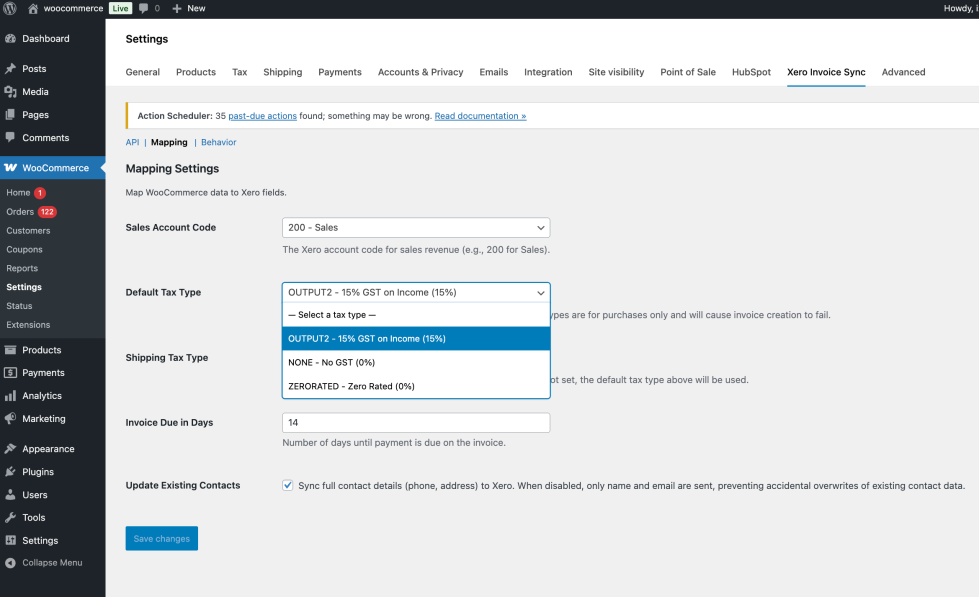Go to the API sub-section link
Screen dimensions: 979x597
click(x=132, y=142)
